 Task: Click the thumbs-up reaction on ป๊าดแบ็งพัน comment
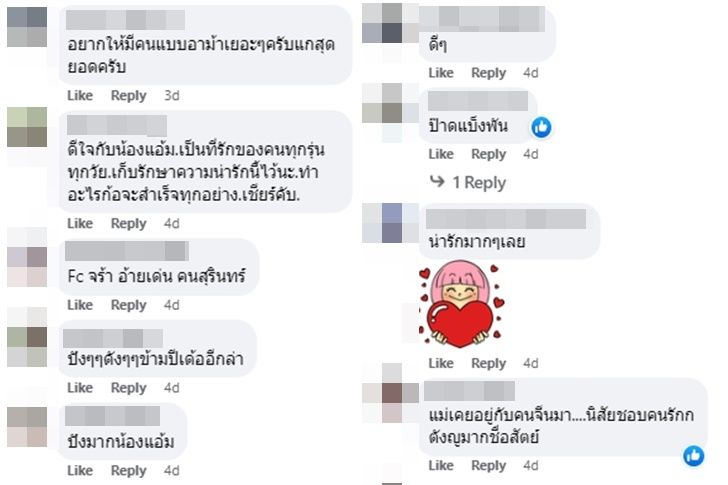point(541,127)
